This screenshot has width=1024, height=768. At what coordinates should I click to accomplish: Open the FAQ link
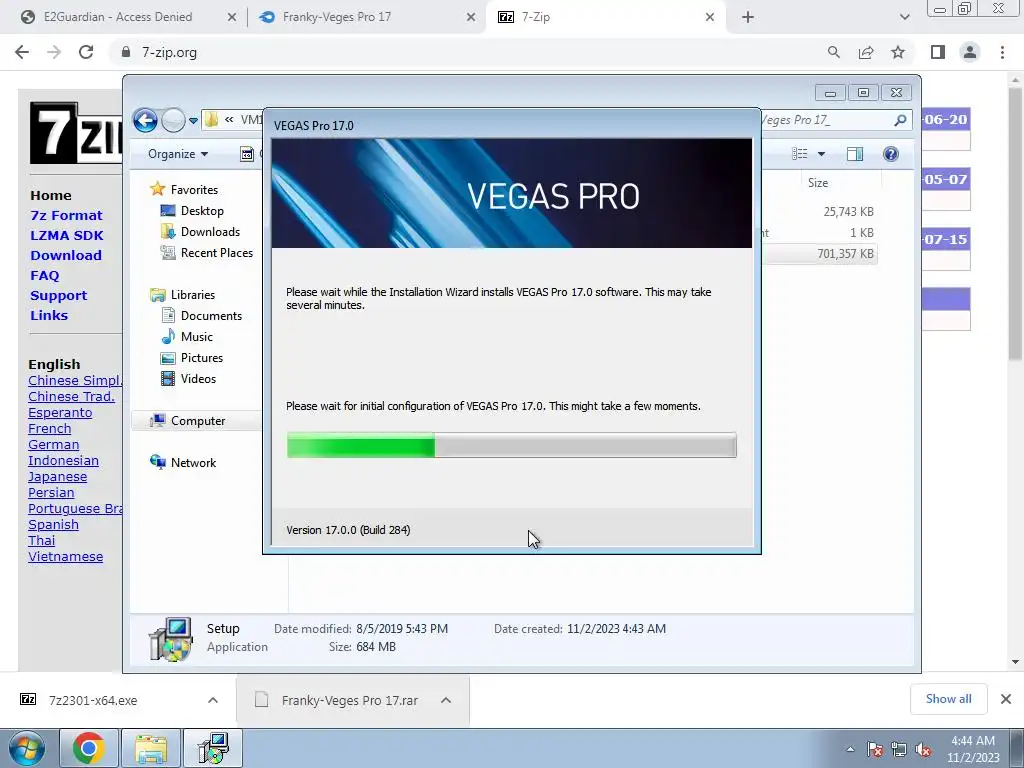[x=44, y=276]
